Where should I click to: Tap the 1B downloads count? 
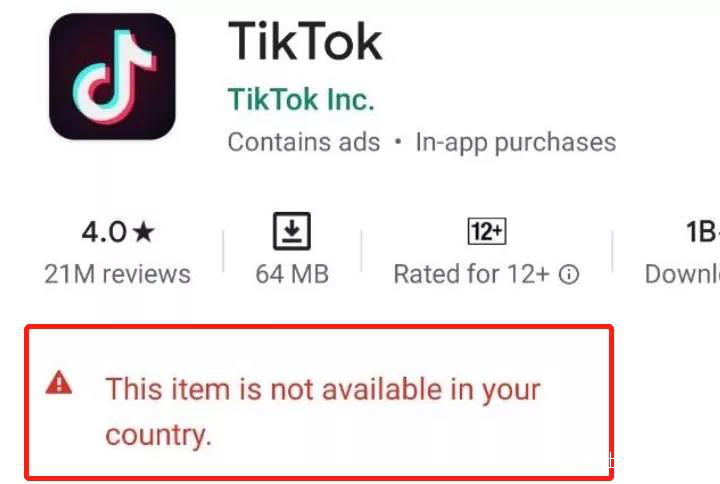click(x=703, y=231)
